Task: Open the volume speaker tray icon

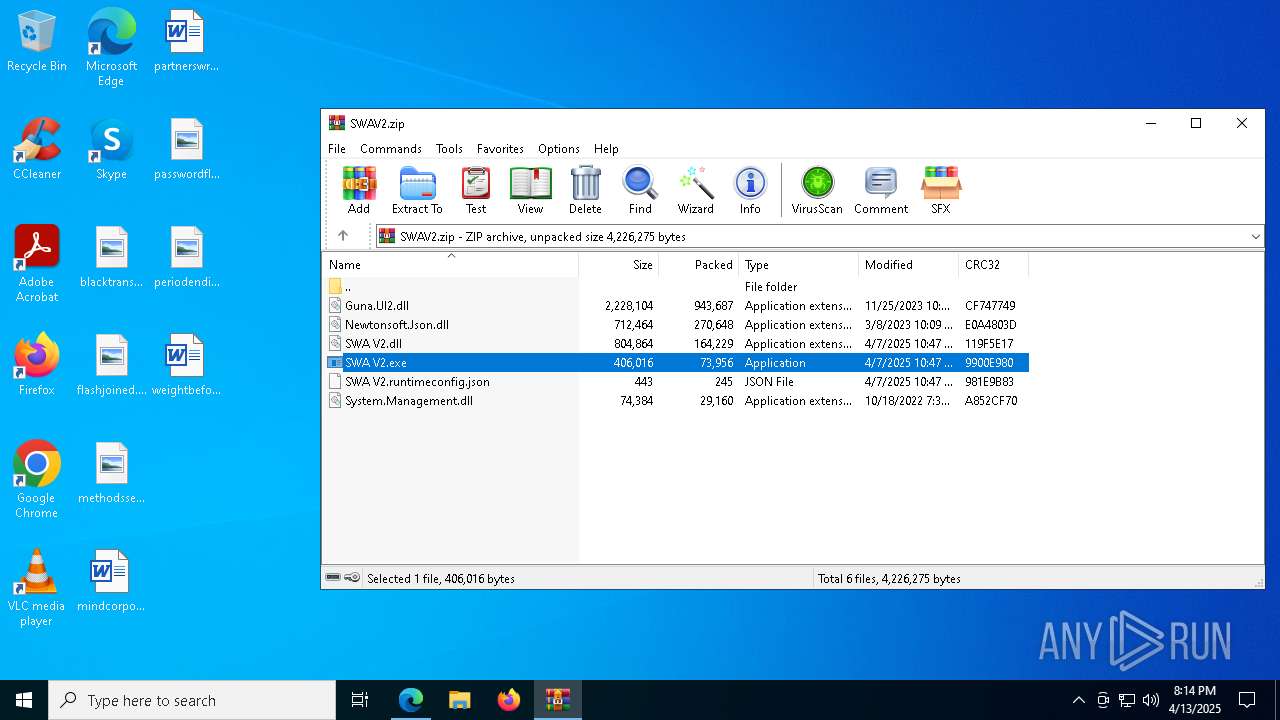Action: (x=1151, y=700)
